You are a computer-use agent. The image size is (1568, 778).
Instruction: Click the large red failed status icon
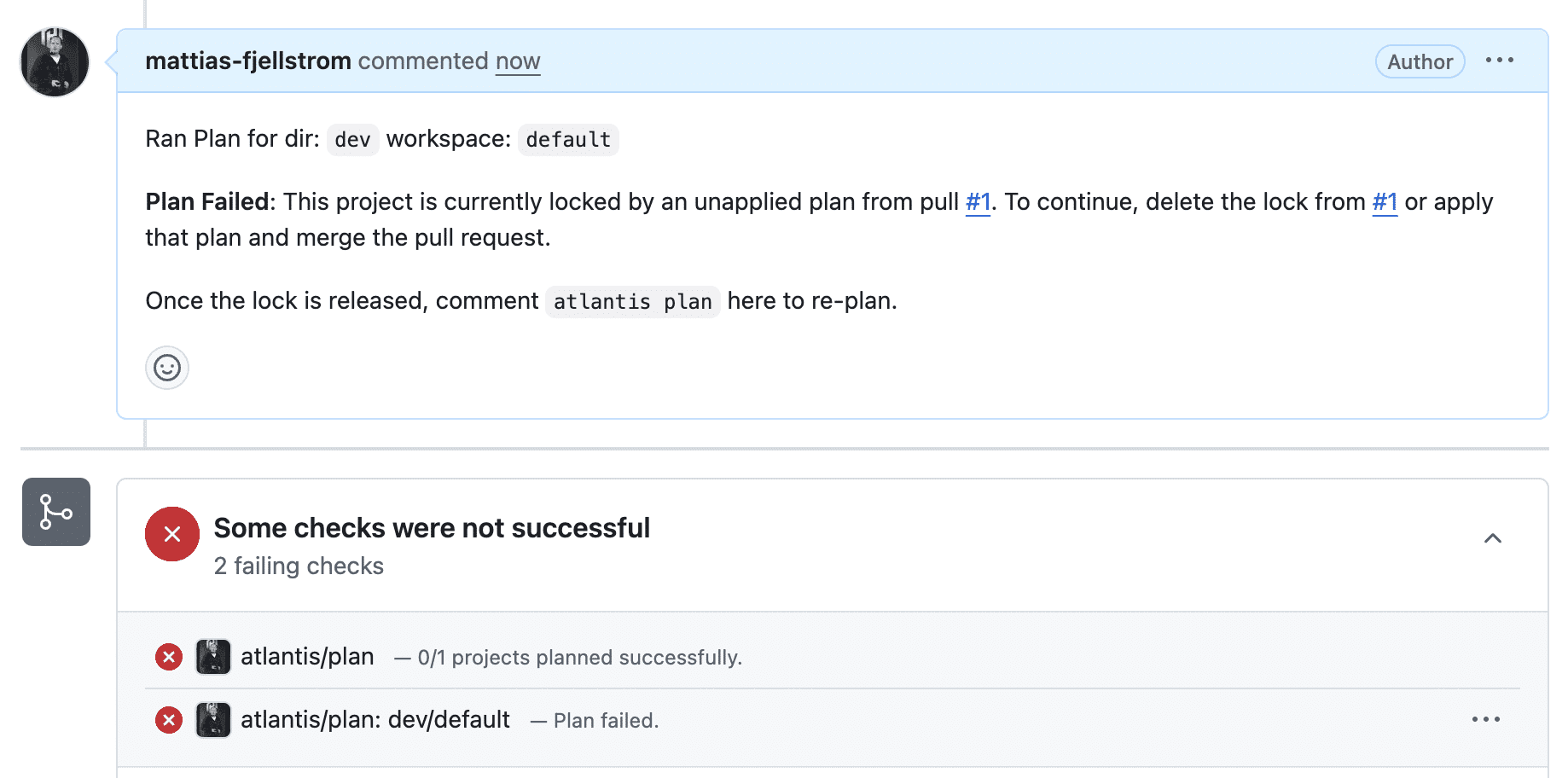coord(172,534)
